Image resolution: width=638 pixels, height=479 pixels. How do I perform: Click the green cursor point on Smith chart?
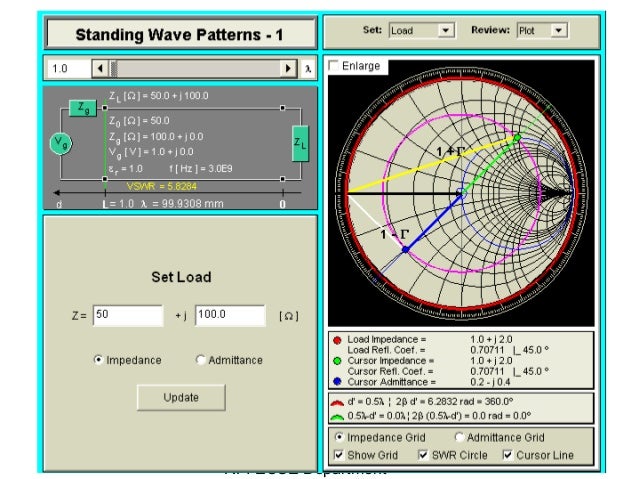pos(517,138)
